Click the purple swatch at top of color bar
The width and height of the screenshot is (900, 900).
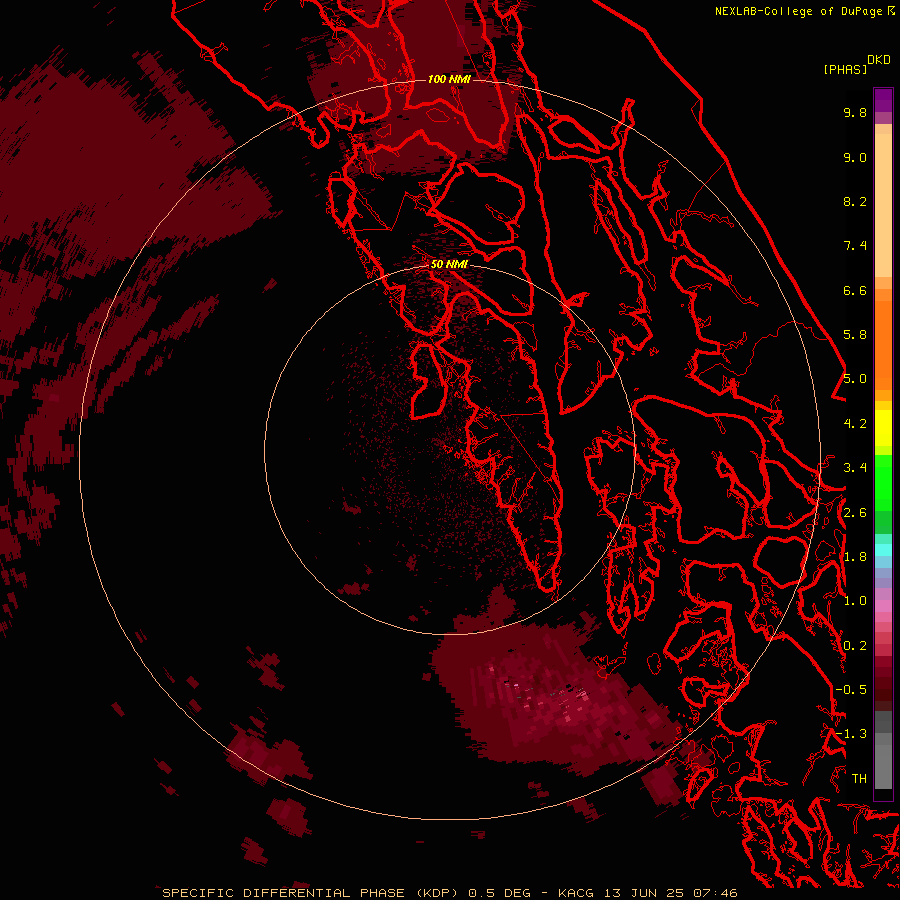pos(883,100)
